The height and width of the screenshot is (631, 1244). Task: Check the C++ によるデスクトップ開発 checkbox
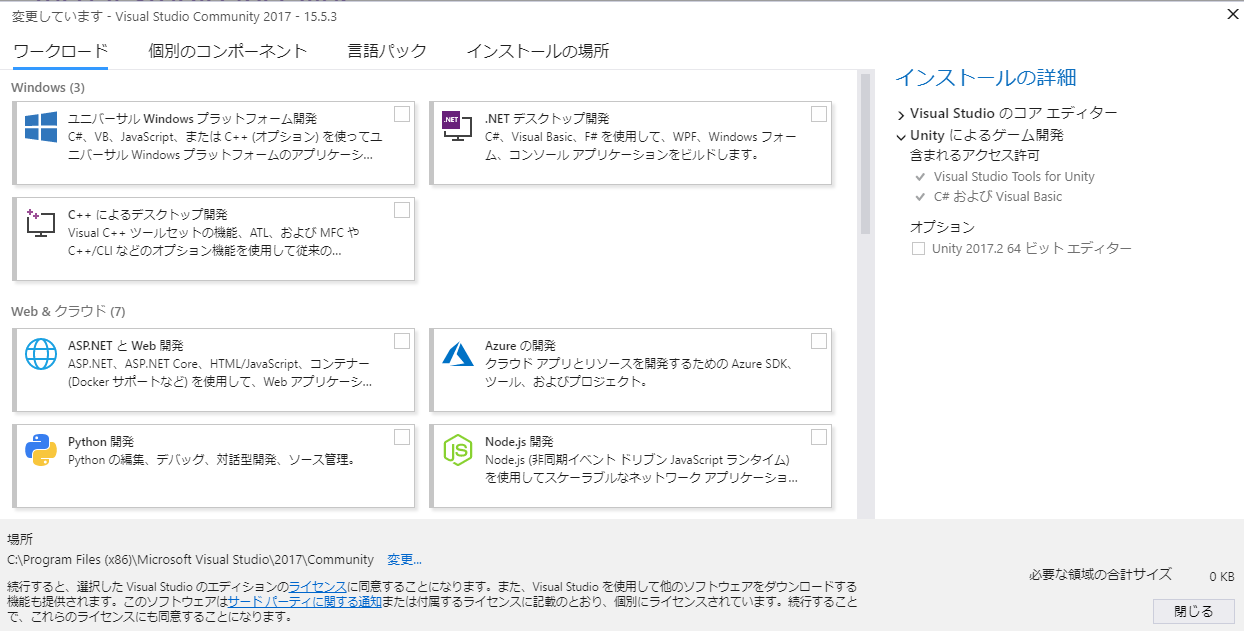(402, 210)
